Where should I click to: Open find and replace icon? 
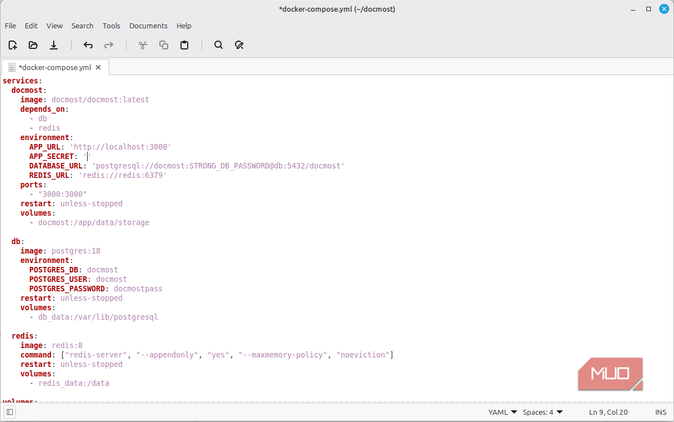tap(239, 45)
